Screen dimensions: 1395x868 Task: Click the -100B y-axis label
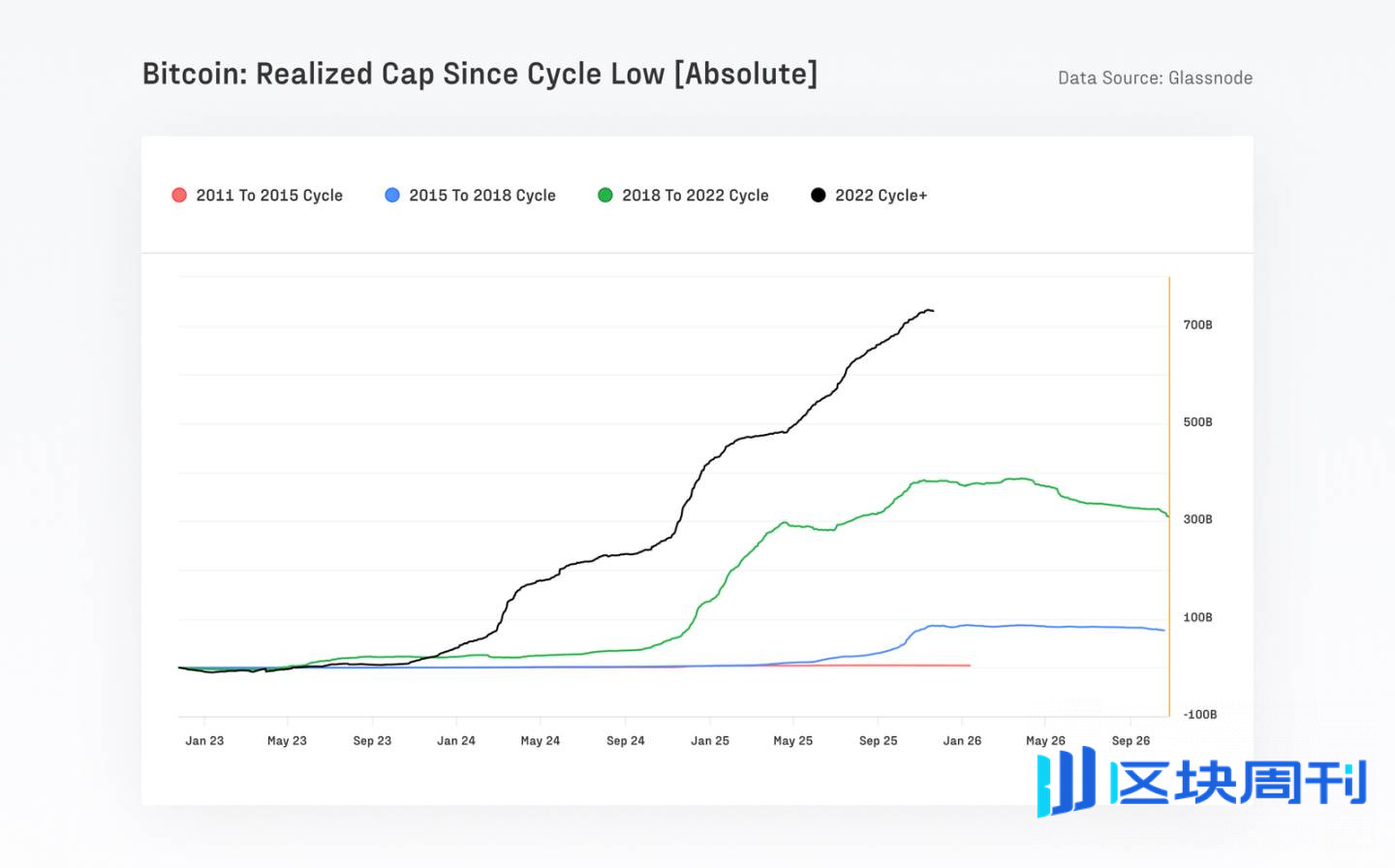click(1199, 715)
